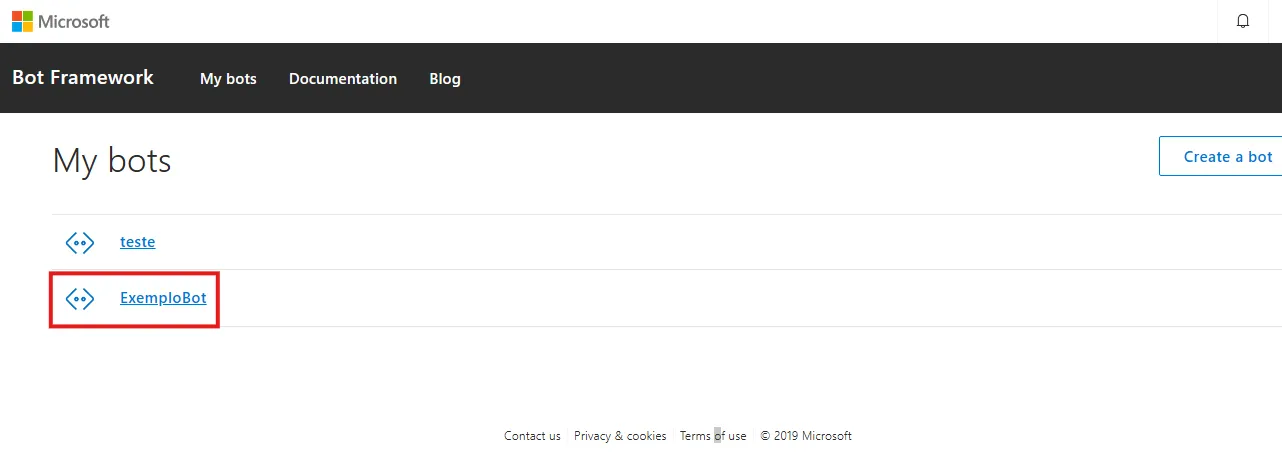
Task: Click empty space in the teste row
Action: [700, 242]
